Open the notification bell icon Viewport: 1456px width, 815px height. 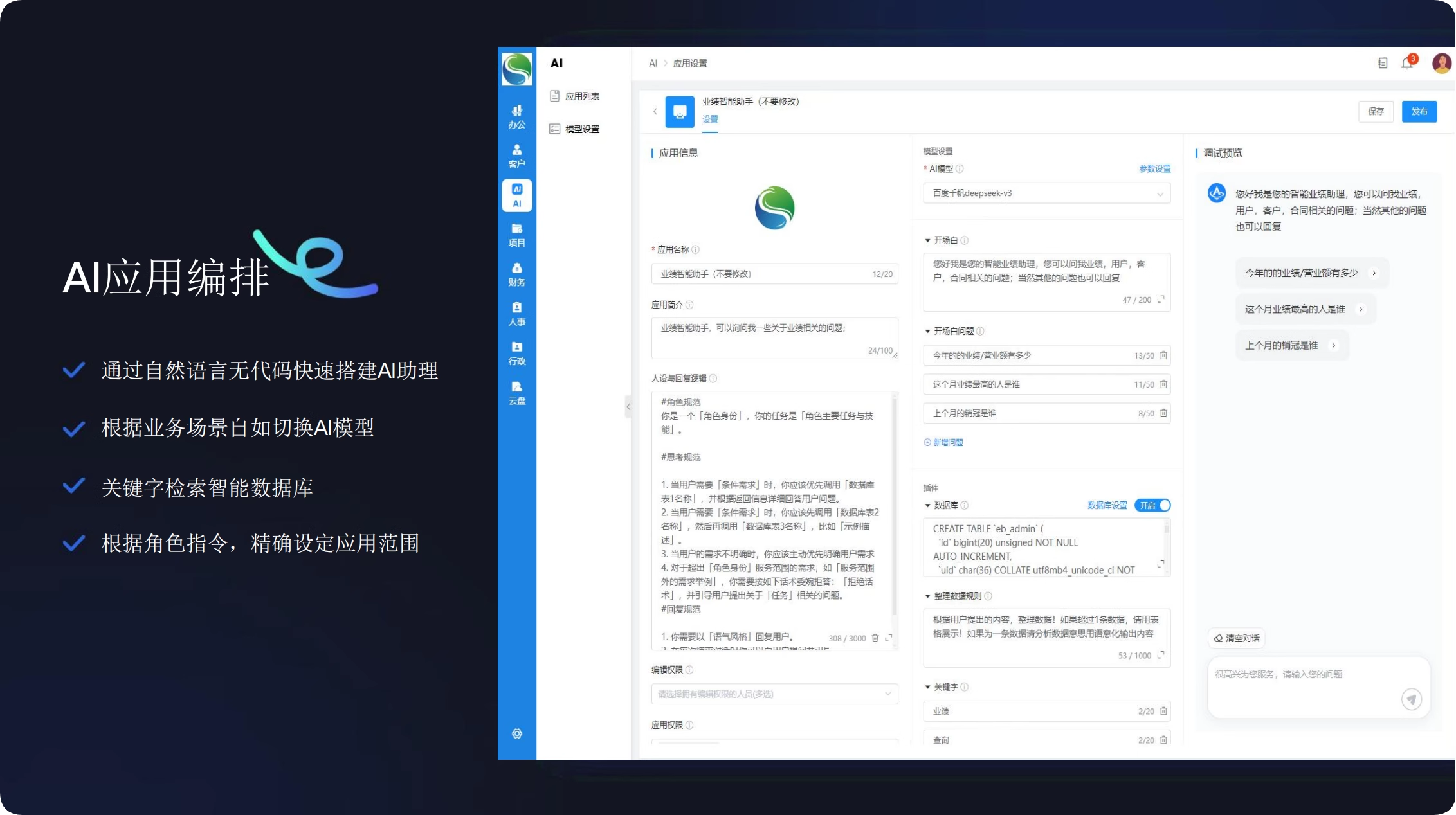[x=1407, y=63]
